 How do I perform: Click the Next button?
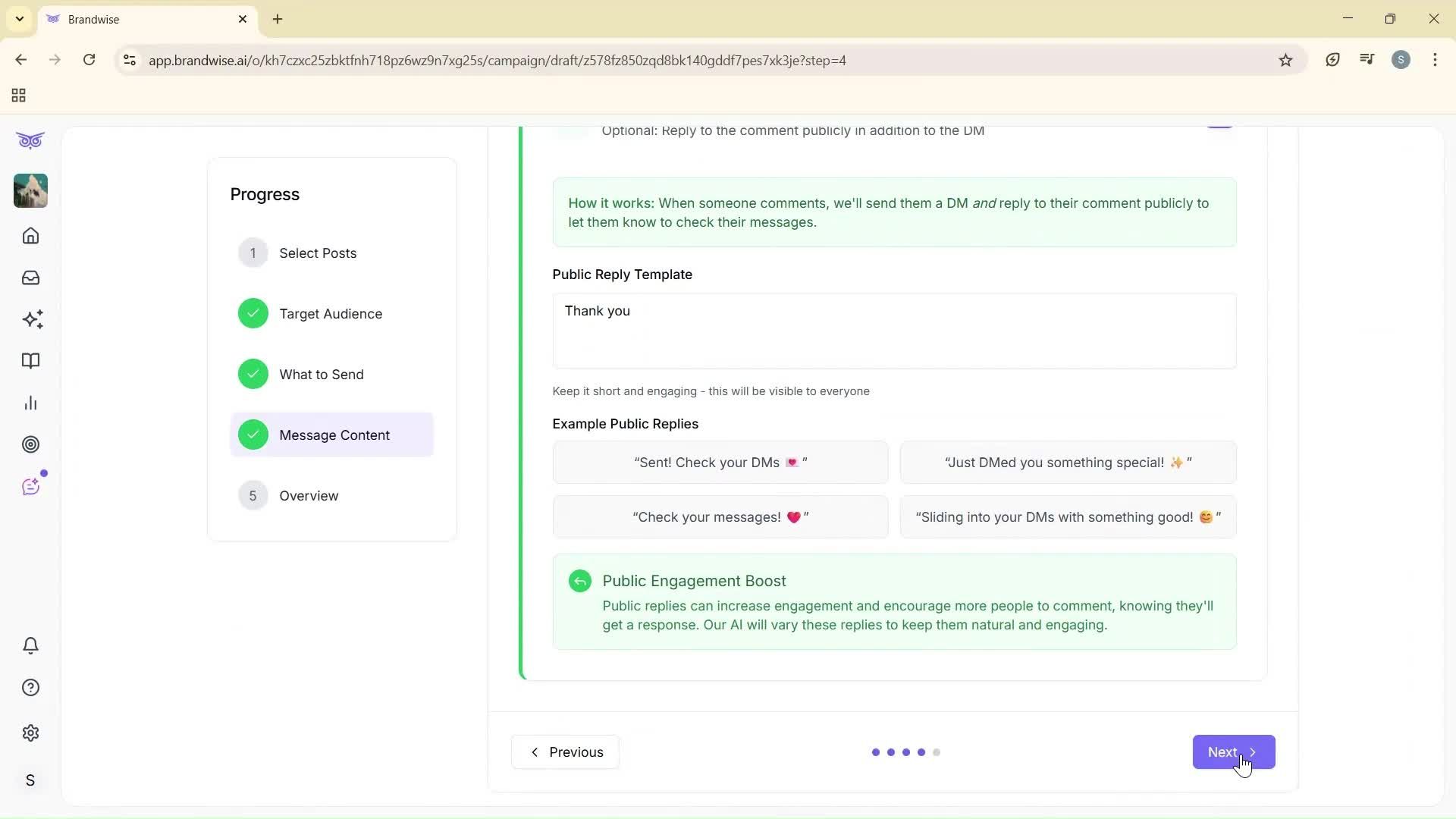[x=1232, y=752]
